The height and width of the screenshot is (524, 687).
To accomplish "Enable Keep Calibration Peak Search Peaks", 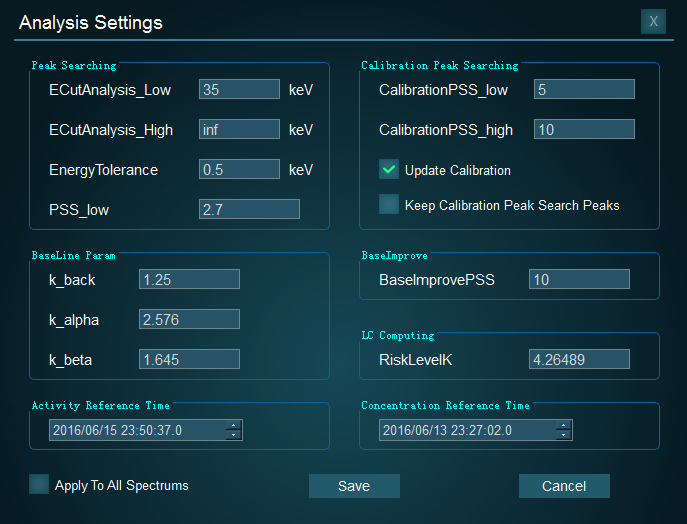I will point(389,204).
